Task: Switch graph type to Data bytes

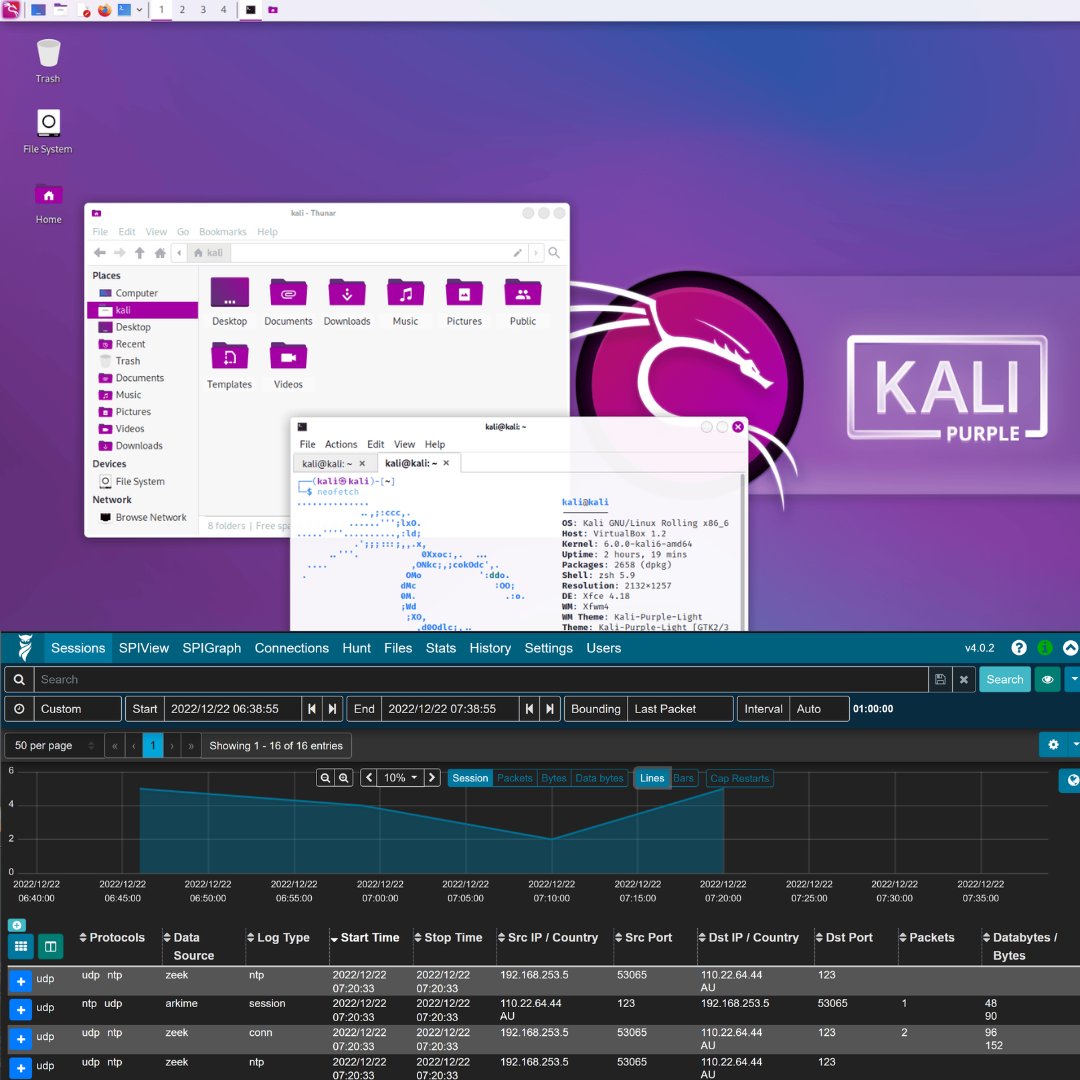Action: (x=599, y=778)
